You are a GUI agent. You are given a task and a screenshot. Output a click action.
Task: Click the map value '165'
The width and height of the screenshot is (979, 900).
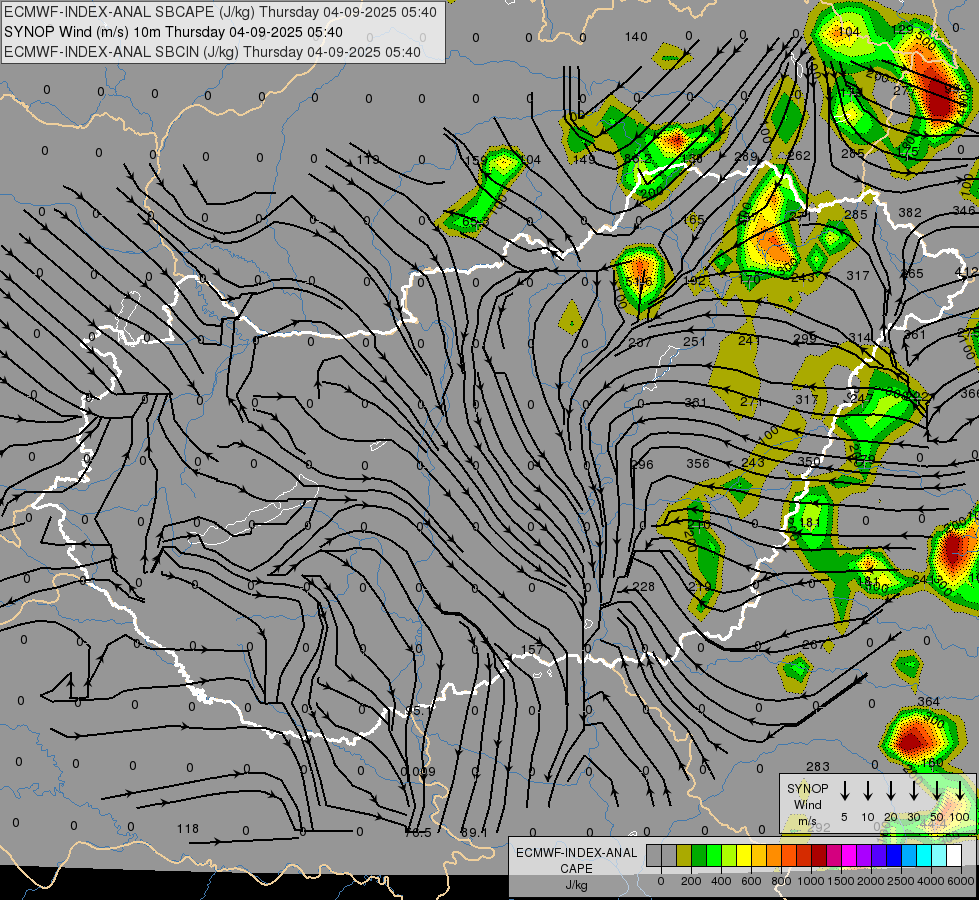694,220
